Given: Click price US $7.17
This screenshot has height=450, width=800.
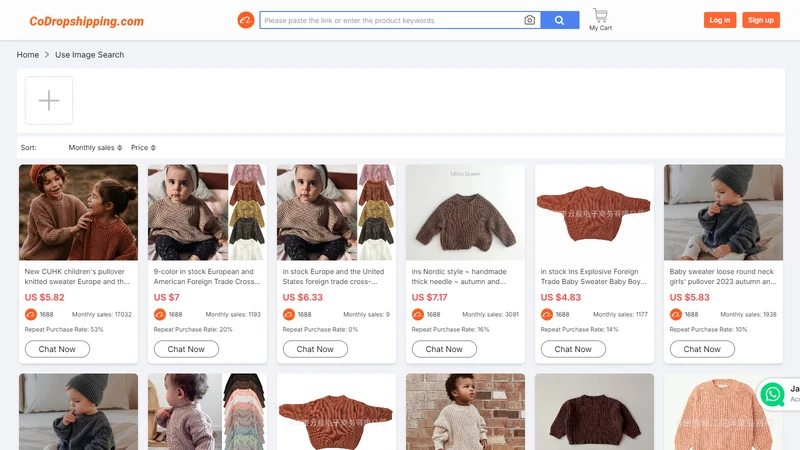Looking at the screenshot, I should 430,297.
